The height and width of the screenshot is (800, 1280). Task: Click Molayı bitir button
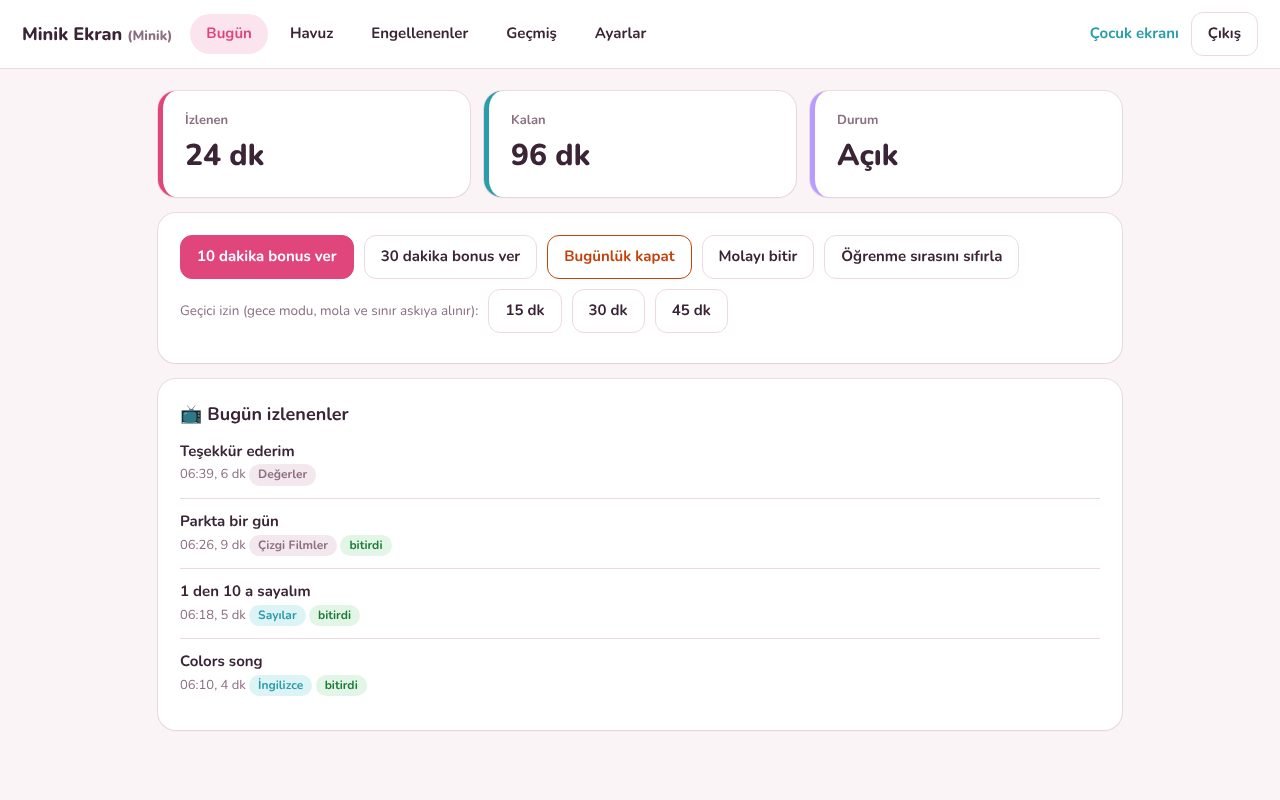(x=758, y=257)
